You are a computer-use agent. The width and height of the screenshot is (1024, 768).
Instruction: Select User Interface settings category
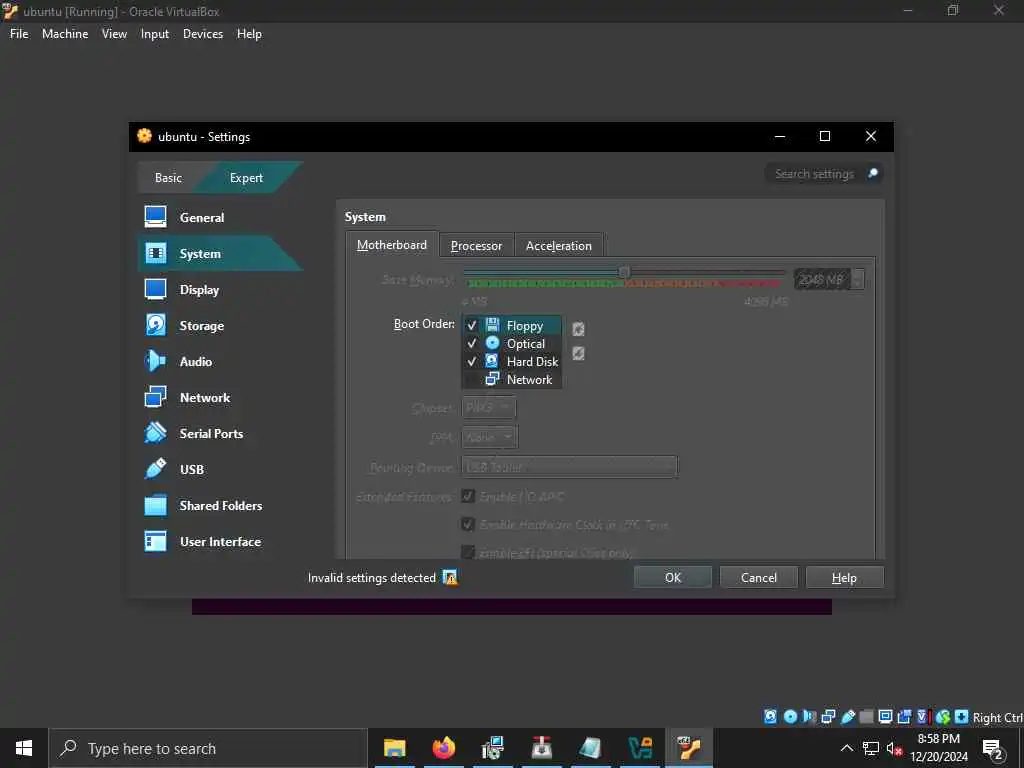click(219, 541)
